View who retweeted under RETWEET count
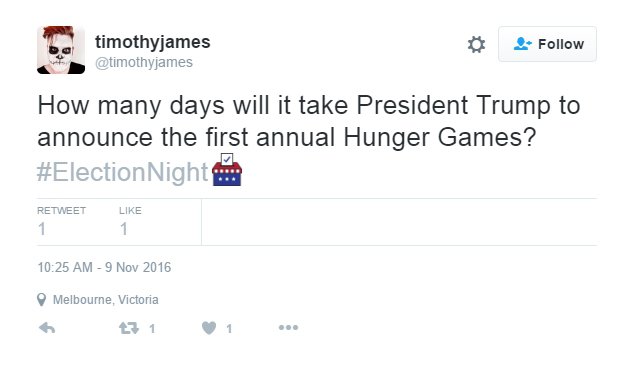The image size is (633, 367). (x=61, y=222)
